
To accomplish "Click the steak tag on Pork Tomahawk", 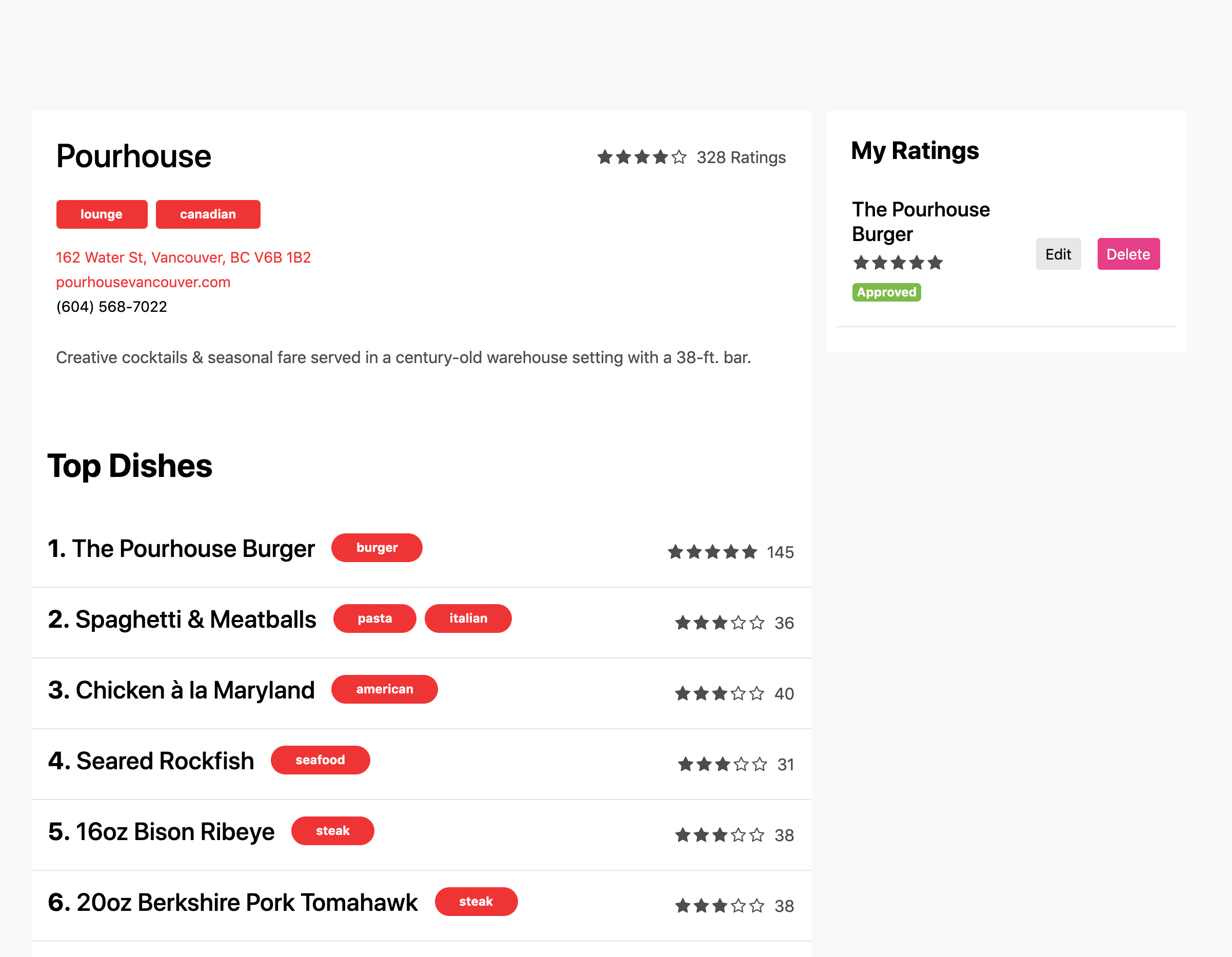I will click(x=476, y=902).
